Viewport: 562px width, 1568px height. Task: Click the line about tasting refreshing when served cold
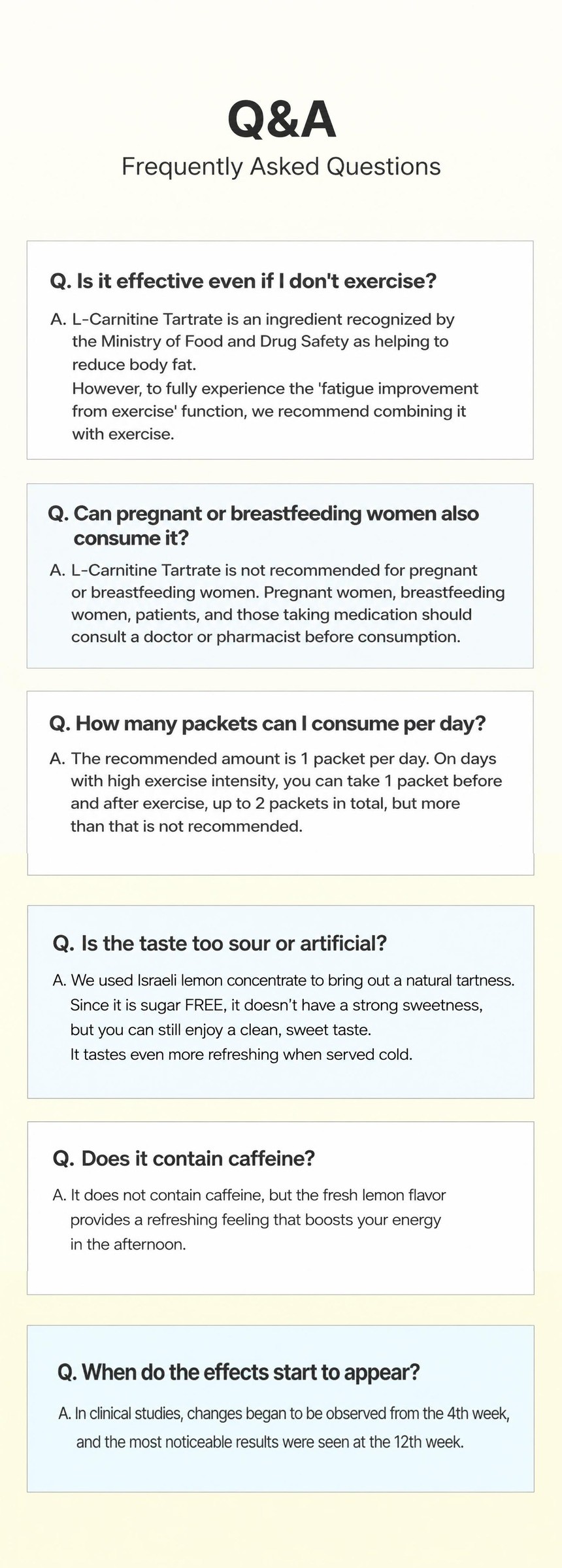[x=241, y=1054]
